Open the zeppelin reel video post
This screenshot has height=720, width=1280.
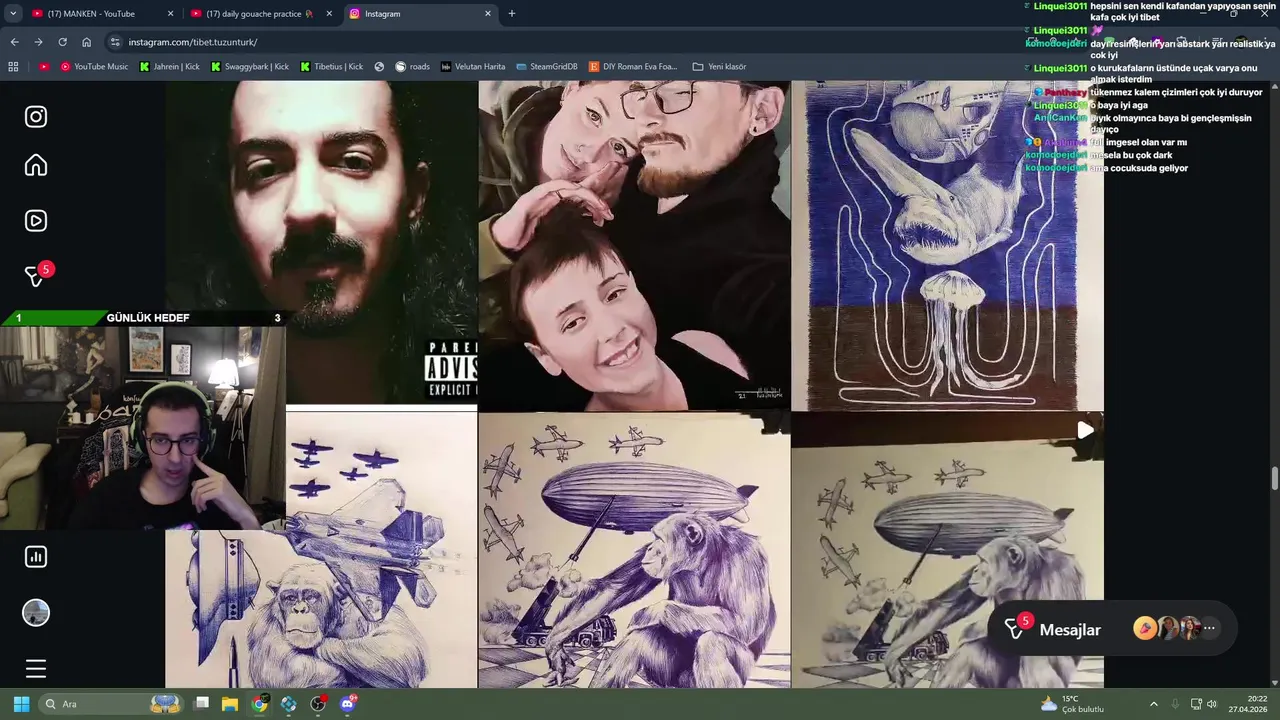[947, 551]
